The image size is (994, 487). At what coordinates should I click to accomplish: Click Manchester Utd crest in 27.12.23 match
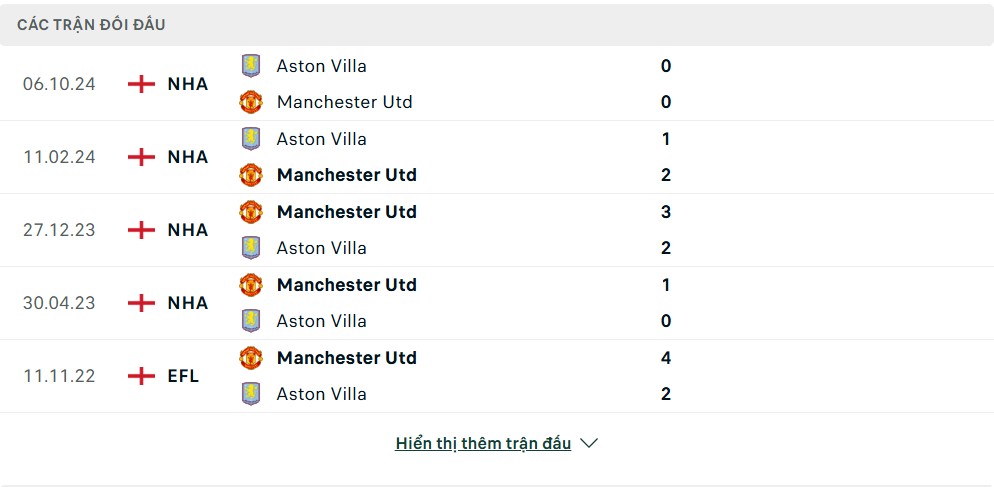[x=251, y=212]
